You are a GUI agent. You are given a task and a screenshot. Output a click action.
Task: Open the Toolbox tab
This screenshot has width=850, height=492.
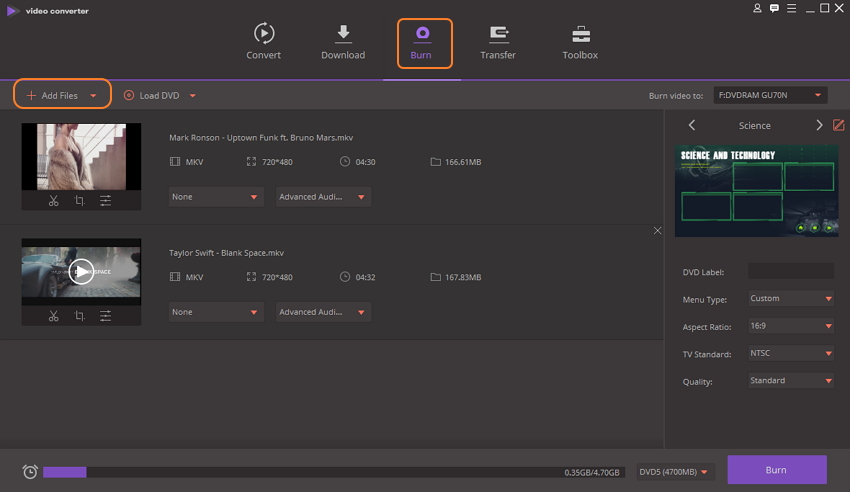580,42
